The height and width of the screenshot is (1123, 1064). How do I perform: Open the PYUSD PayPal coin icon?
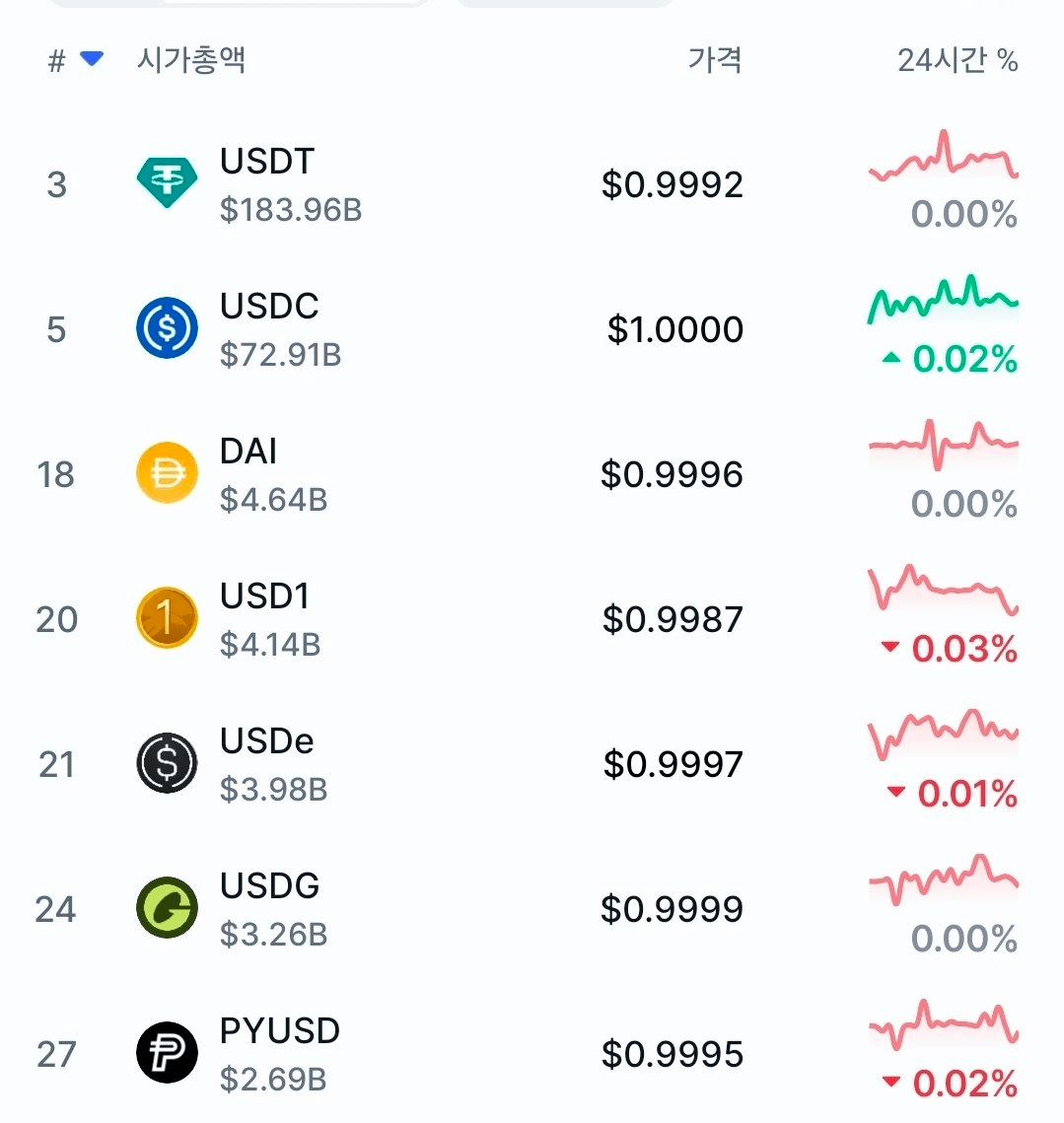[x=167, y=1052]
